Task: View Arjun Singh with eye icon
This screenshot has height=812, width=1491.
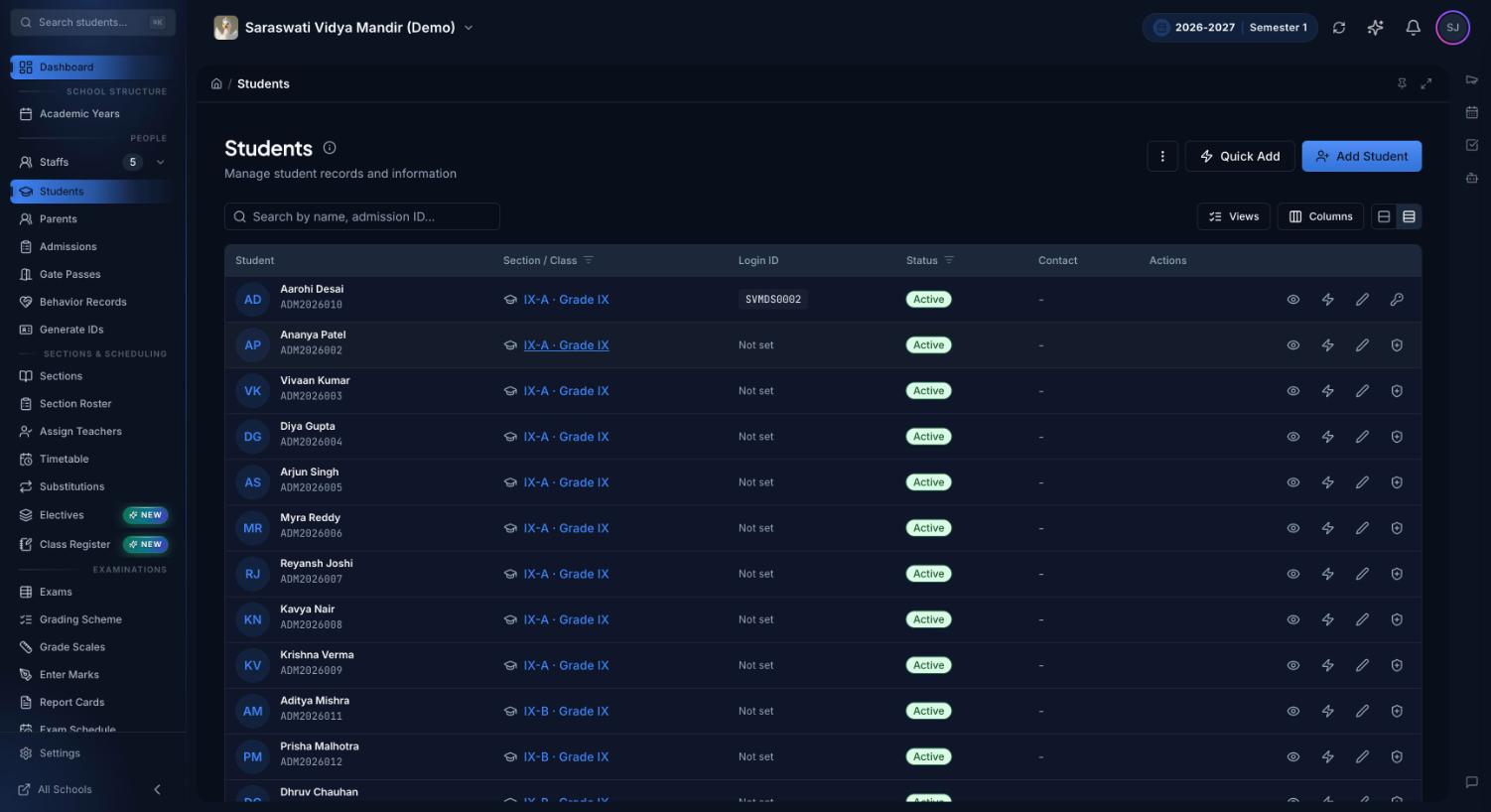Action: pyautogui.click(x=1293, y=482)
